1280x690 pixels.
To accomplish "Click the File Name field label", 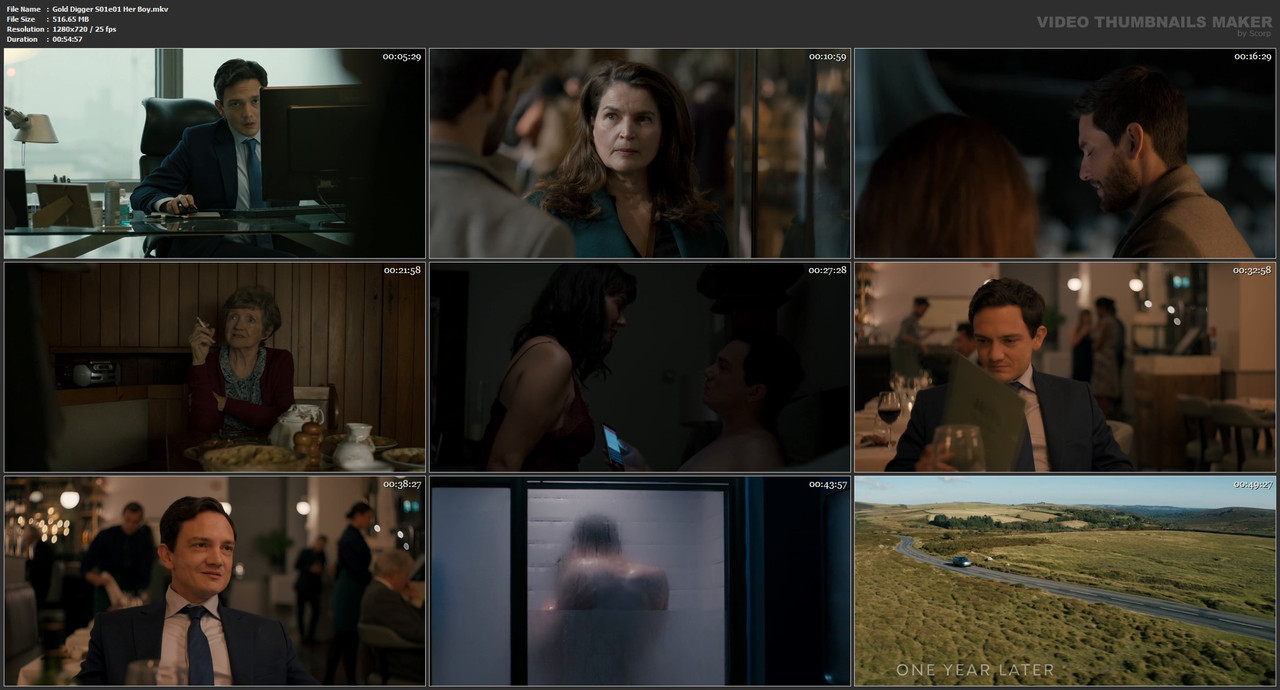I will click(x=24, y=9).
